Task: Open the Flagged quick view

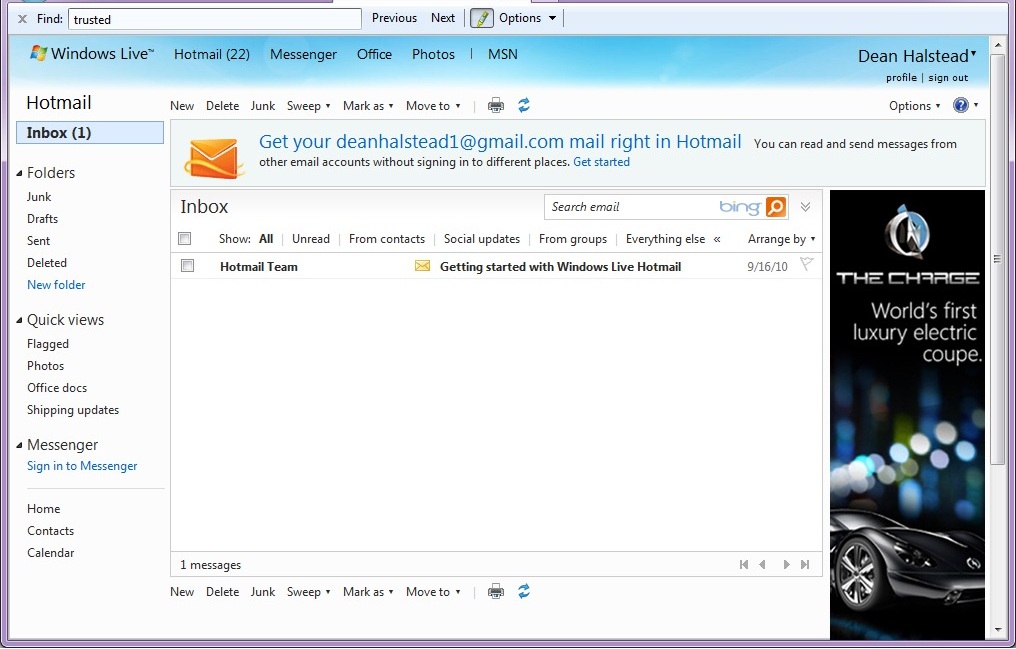Action: [x=47, y=344]
